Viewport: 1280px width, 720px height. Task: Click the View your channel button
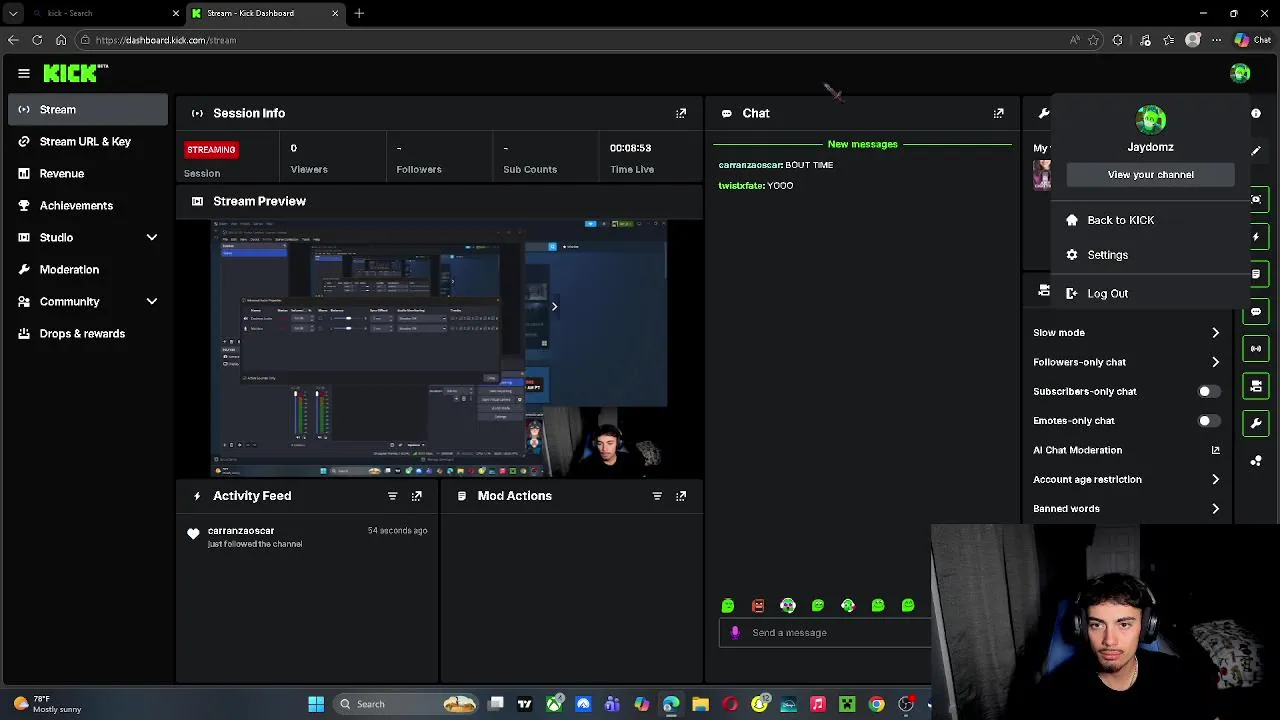(x=1150, y=174)
